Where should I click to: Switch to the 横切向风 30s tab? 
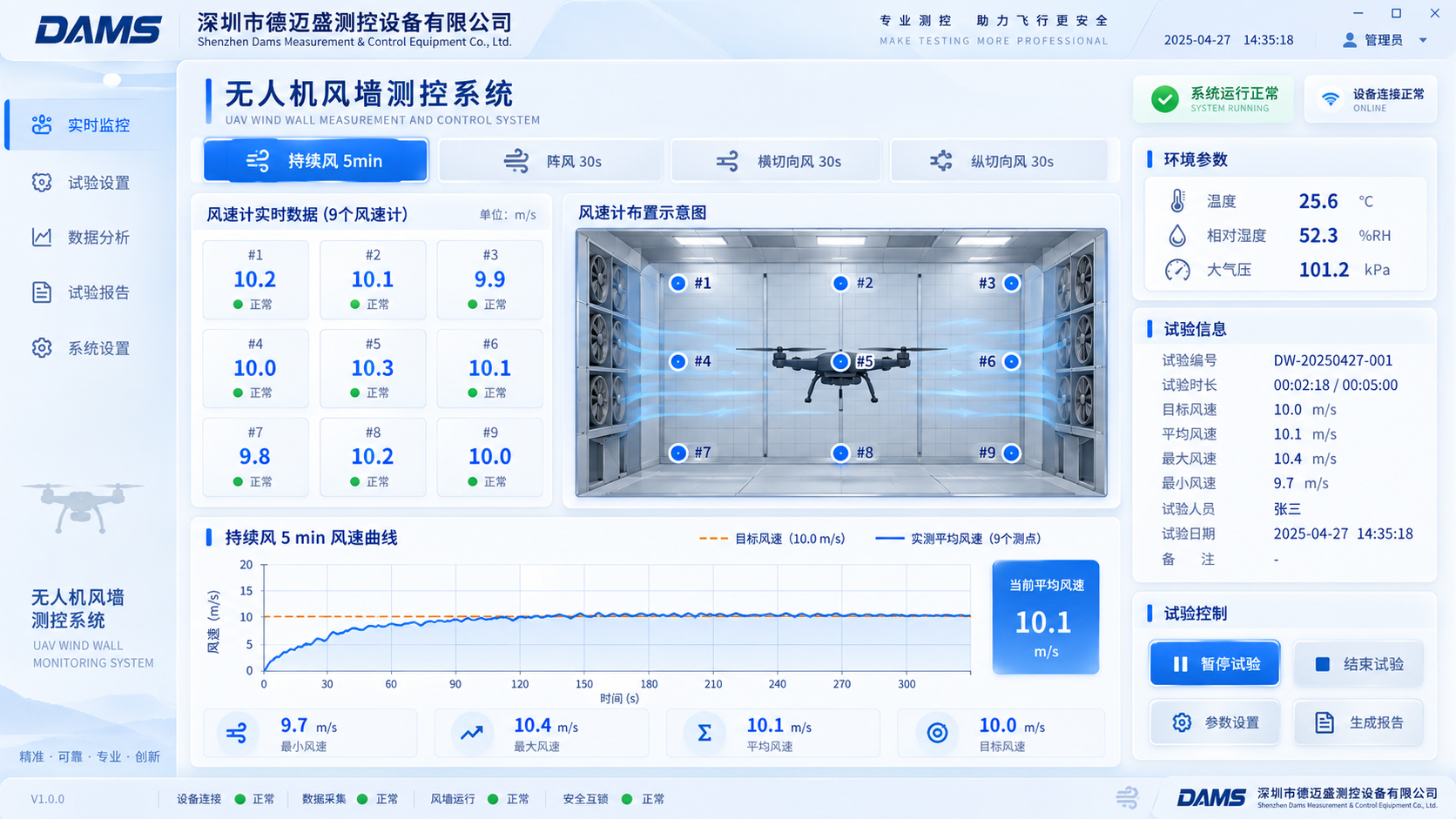(x=777, y=161)
